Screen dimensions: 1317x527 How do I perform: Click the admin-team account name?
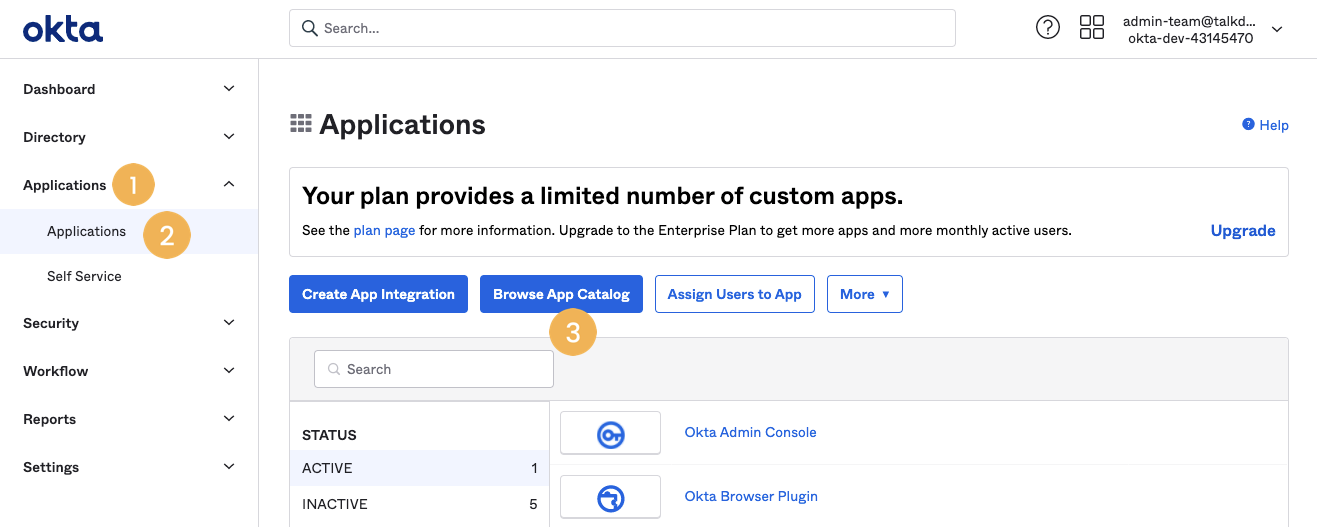pos(1188,21)
